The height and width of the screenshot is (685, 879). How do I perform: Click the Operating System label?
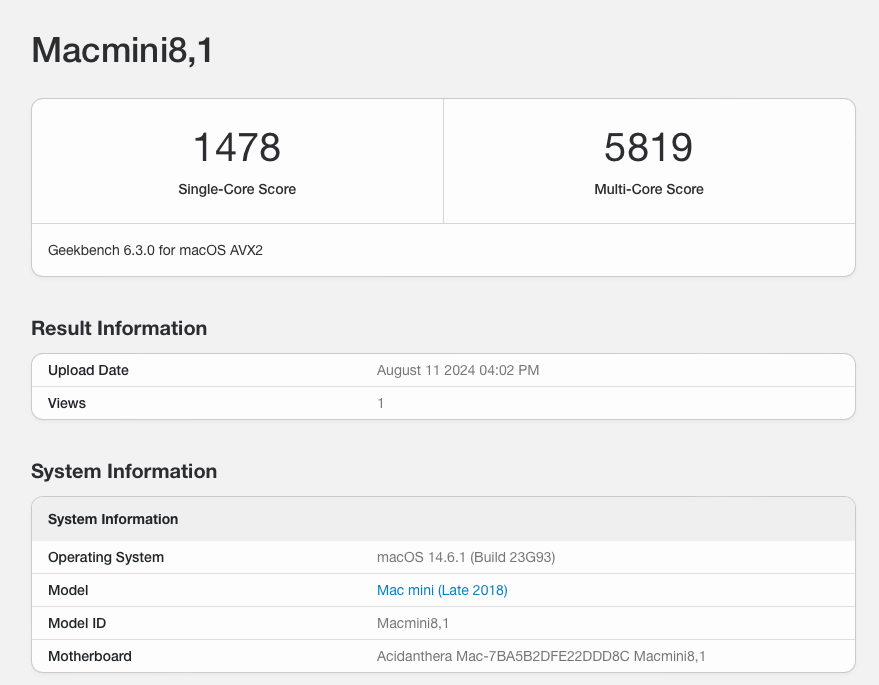click(x=106, y=557)
